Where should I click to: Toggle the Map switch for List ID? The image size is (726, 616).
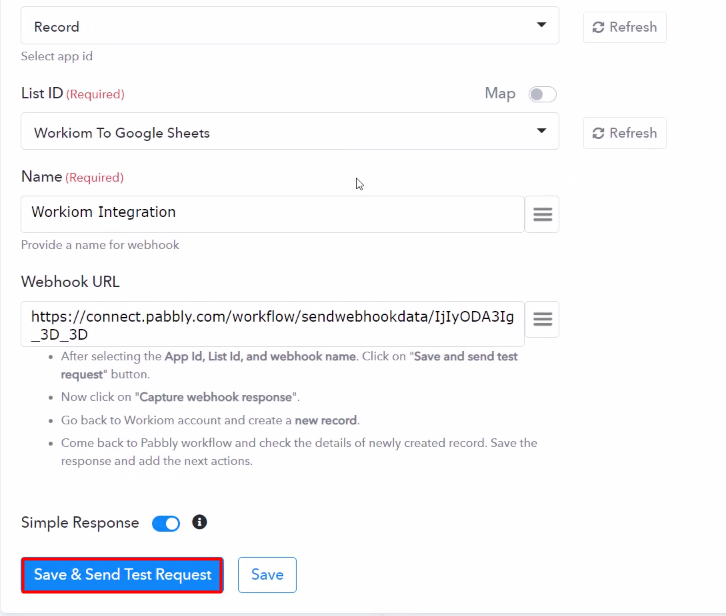[x=542, y=94]
